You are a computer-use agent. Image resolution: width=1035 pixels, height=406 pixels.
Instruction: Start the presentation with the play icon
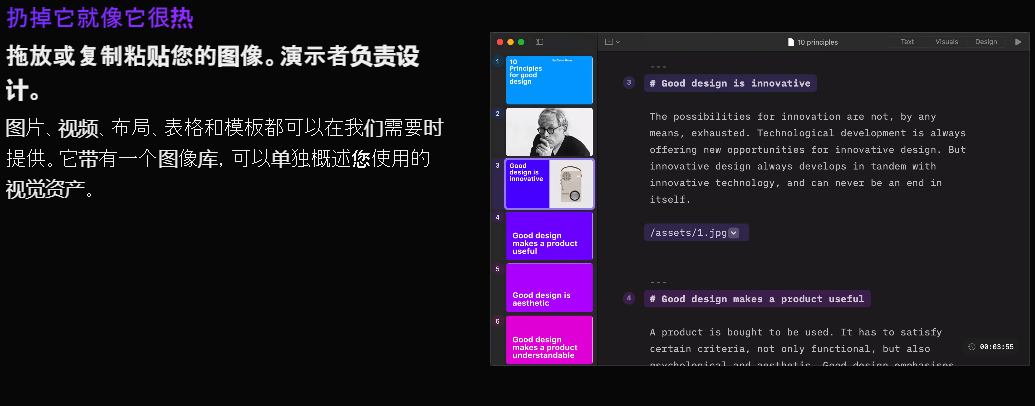[x=1018, y=42]
